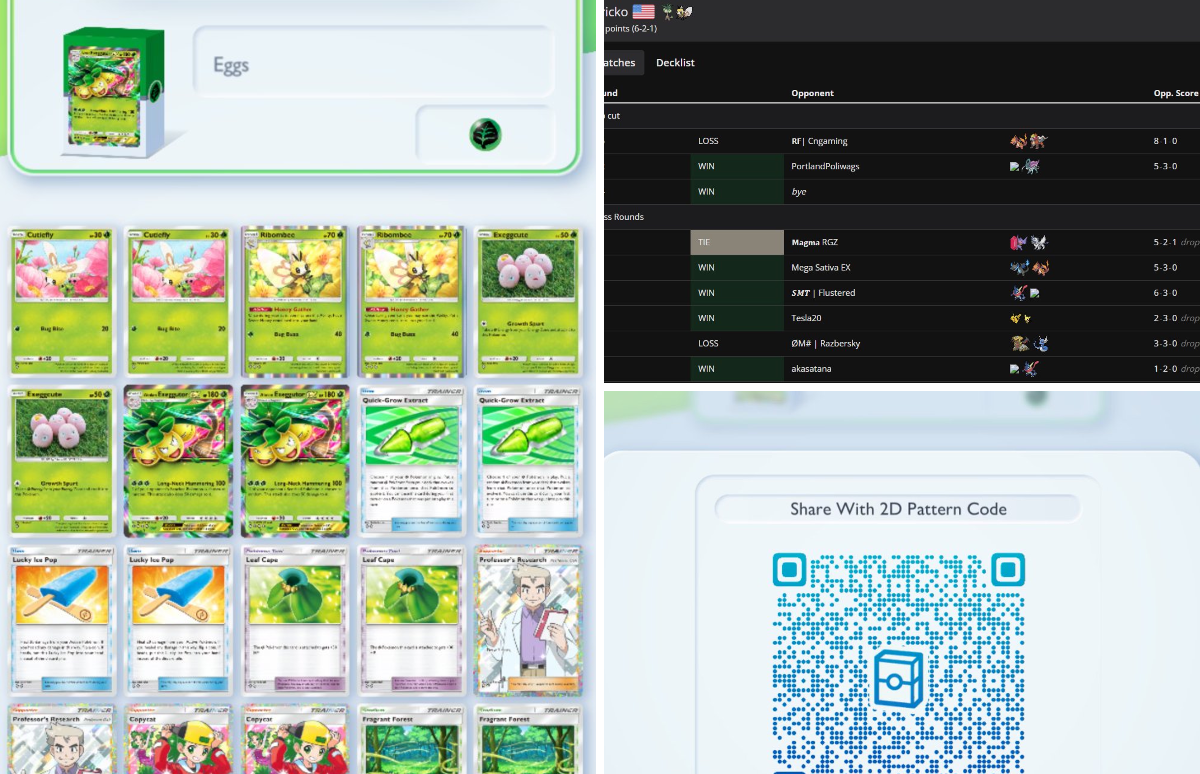Click the deck icons in akasatana row
Viewport: 1200px width, 774px height.
(x=1025, y=369)
